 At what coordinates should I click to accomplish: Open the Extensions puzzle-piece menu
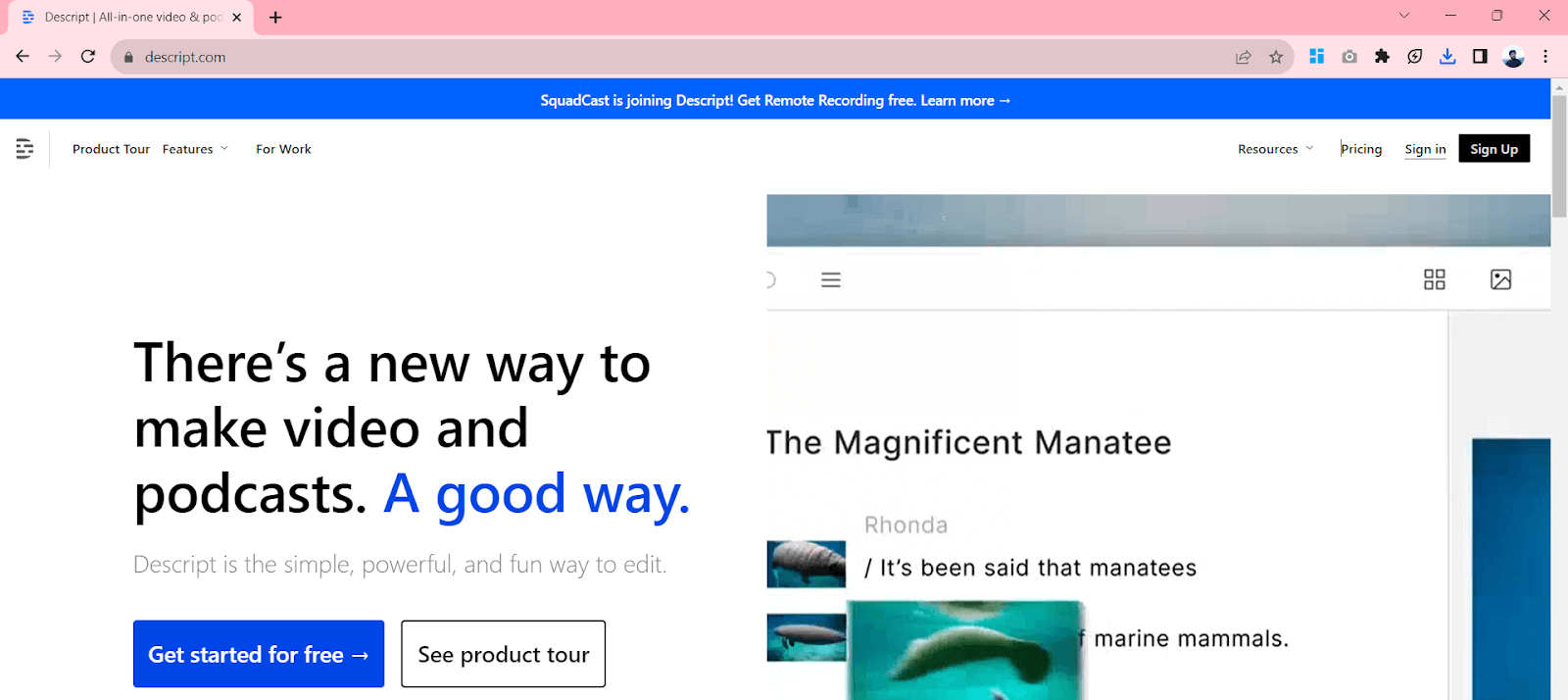click(1382, 57)
